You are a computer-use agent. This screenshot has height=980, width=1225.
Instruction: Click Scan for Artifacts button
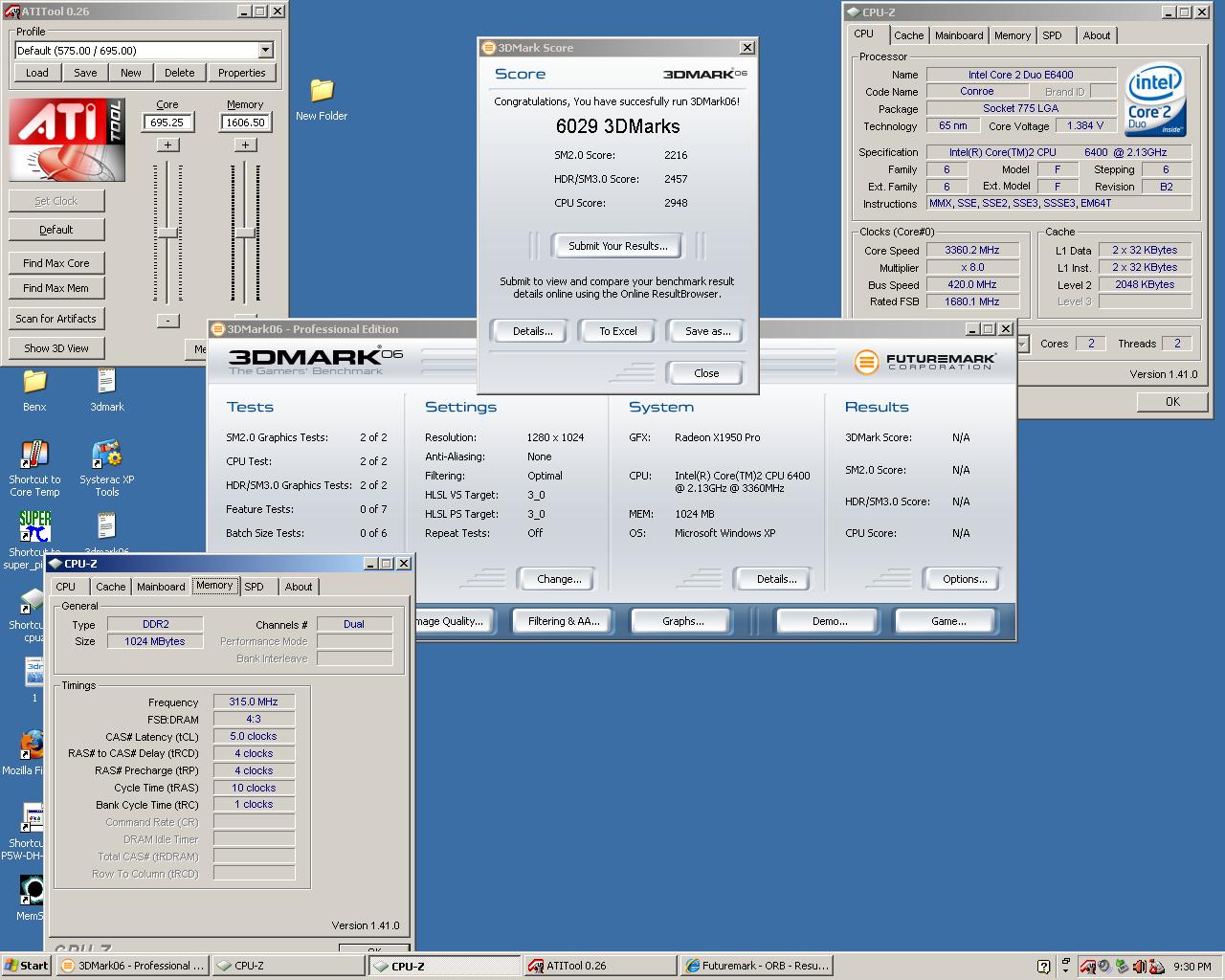[x=56, y=319]
